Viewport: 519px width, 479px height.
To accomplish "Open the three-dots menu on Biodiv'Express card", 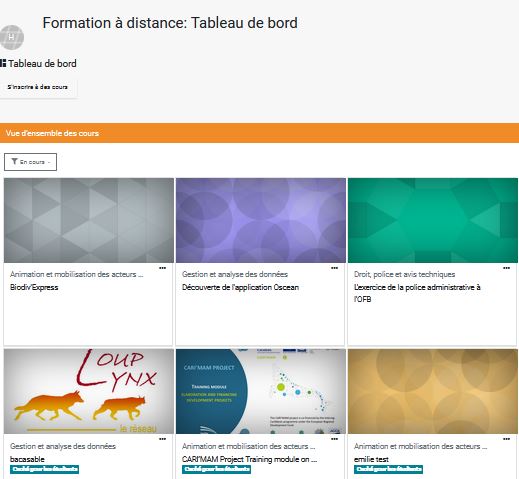I will click(x=162, y=268).
